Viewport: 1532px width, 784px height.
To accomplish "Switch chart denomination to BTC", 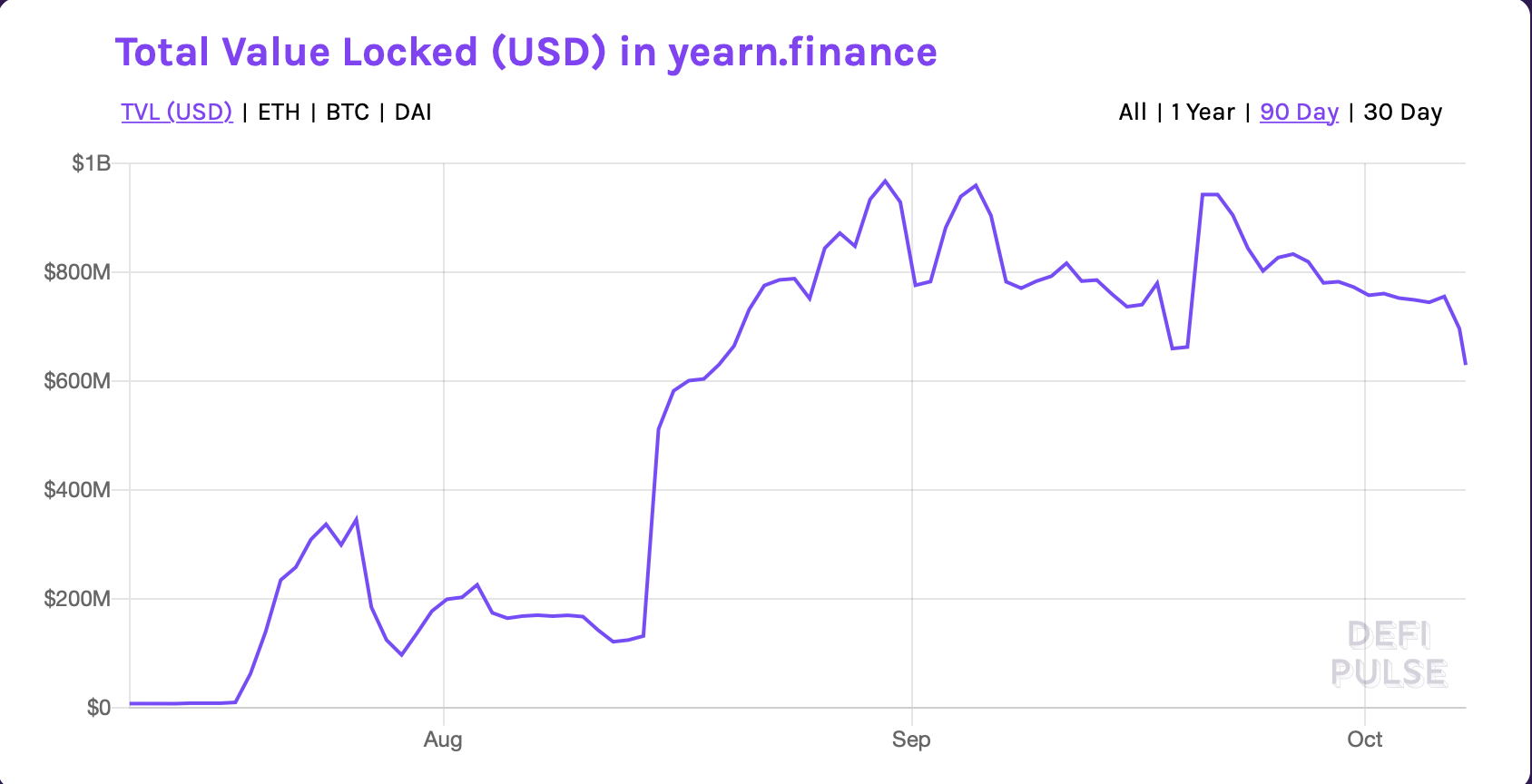I will click(348, 113).
